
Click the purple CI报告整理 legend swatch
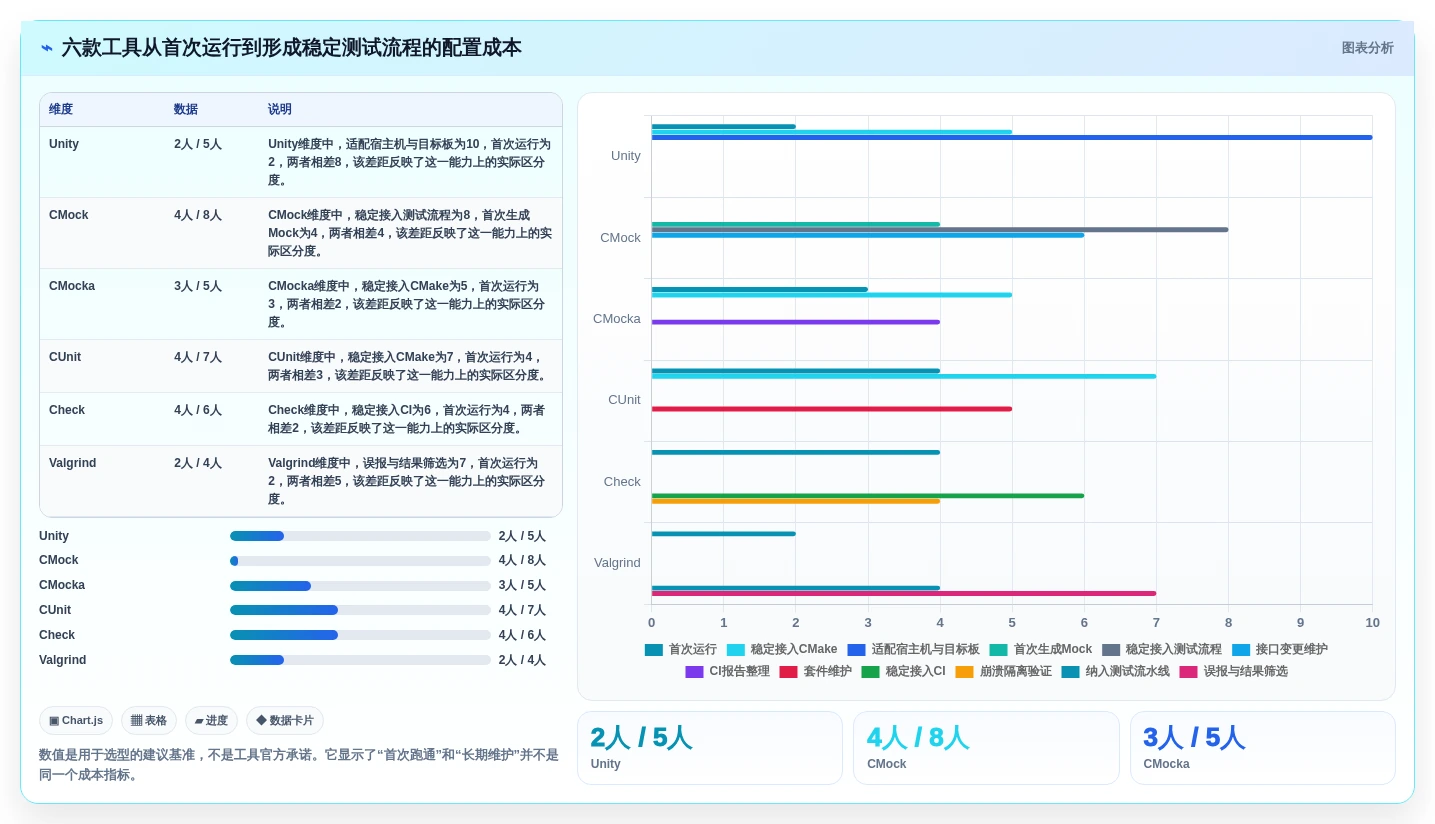coord(694,672)
